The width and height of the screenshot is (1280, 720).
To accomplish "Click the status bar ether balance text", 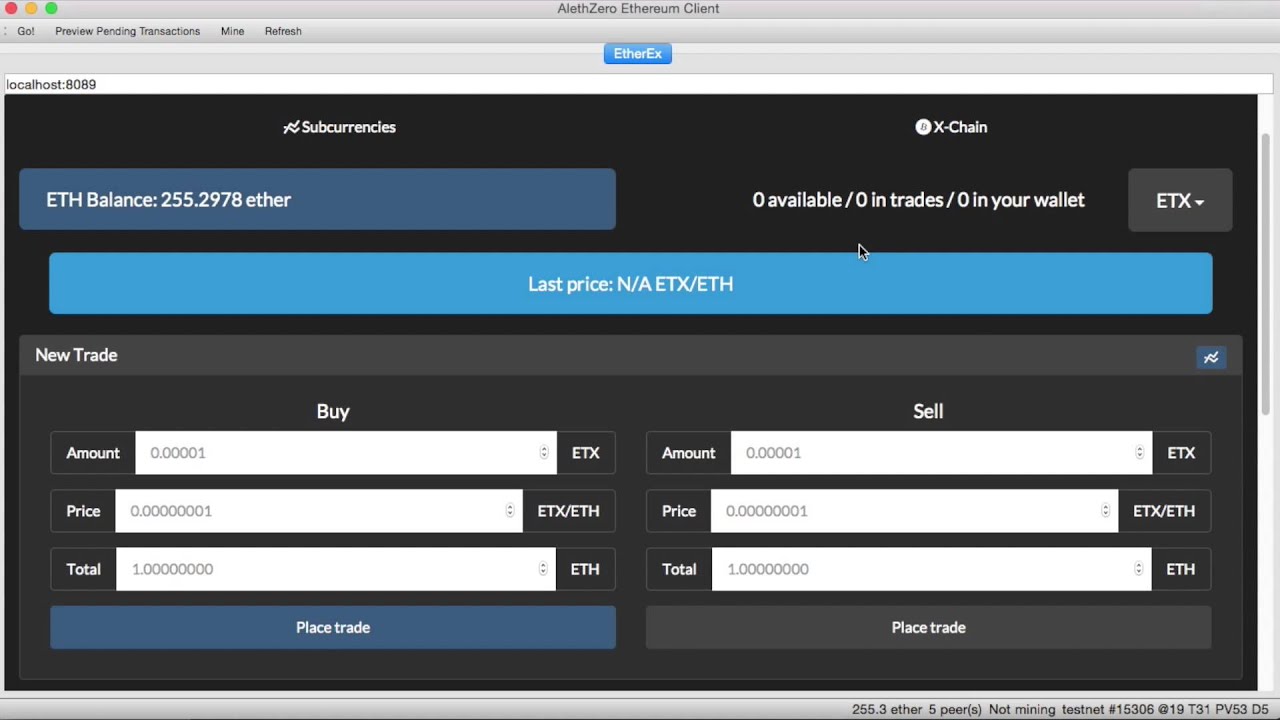I will coord(887,709).
